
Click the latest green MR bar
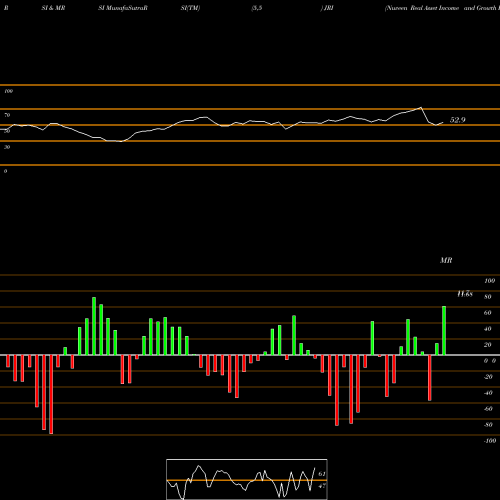pos(444,330)
